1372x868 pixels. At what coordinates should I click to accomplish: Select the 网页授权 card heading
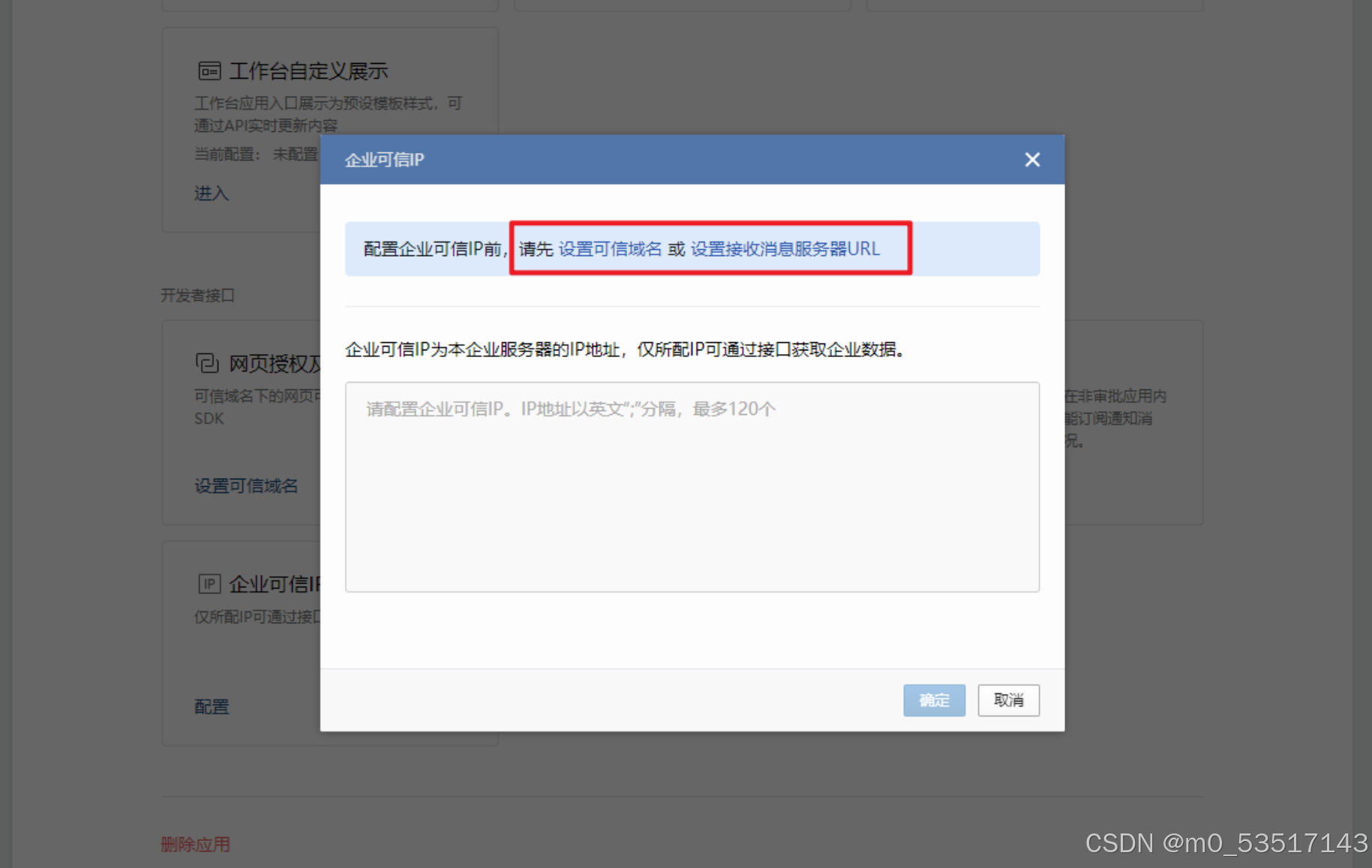(x=275, y=364)
